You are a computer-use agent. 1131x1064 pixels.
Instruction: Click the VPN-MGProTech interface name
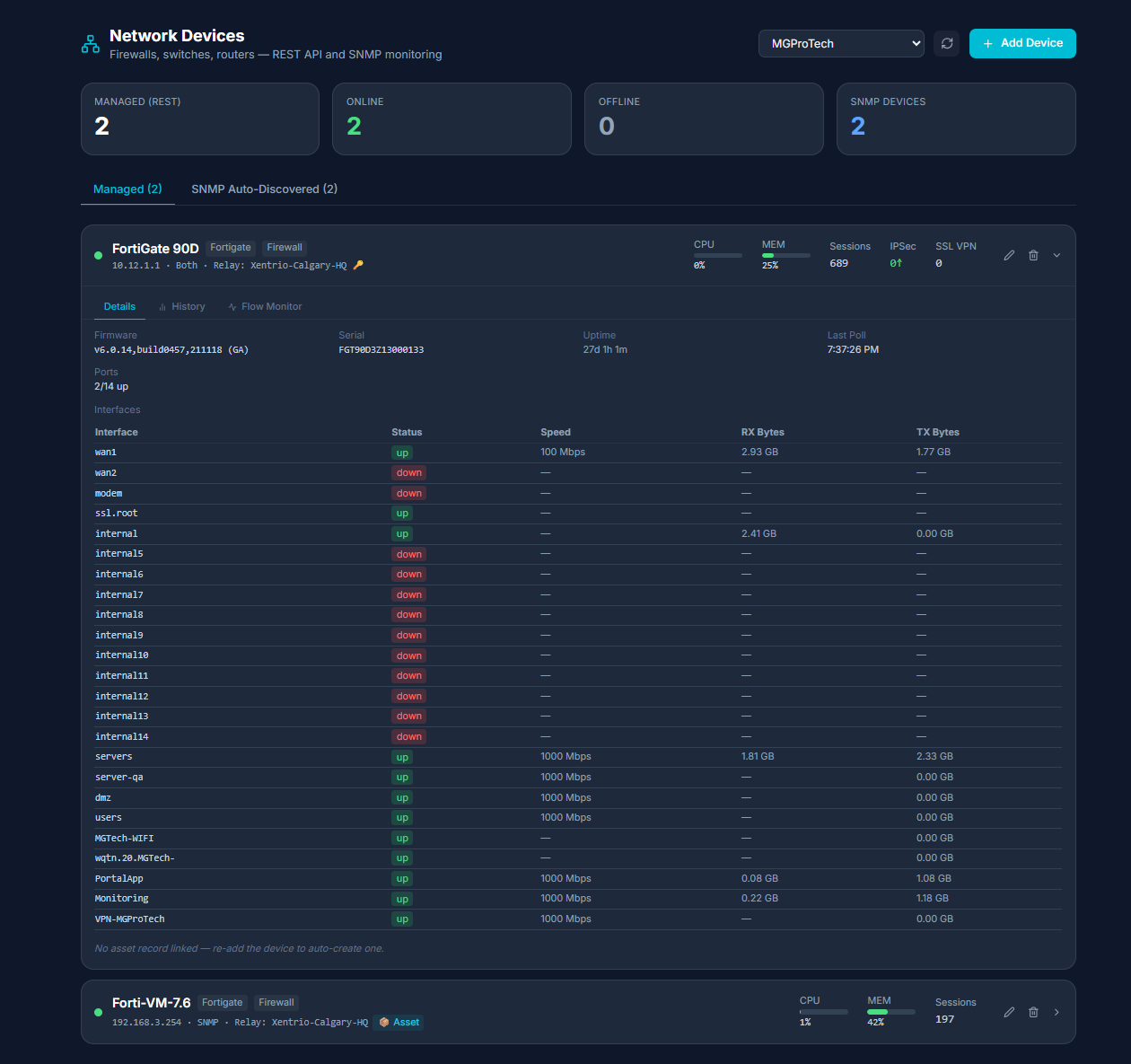click(x=129, y=919)
